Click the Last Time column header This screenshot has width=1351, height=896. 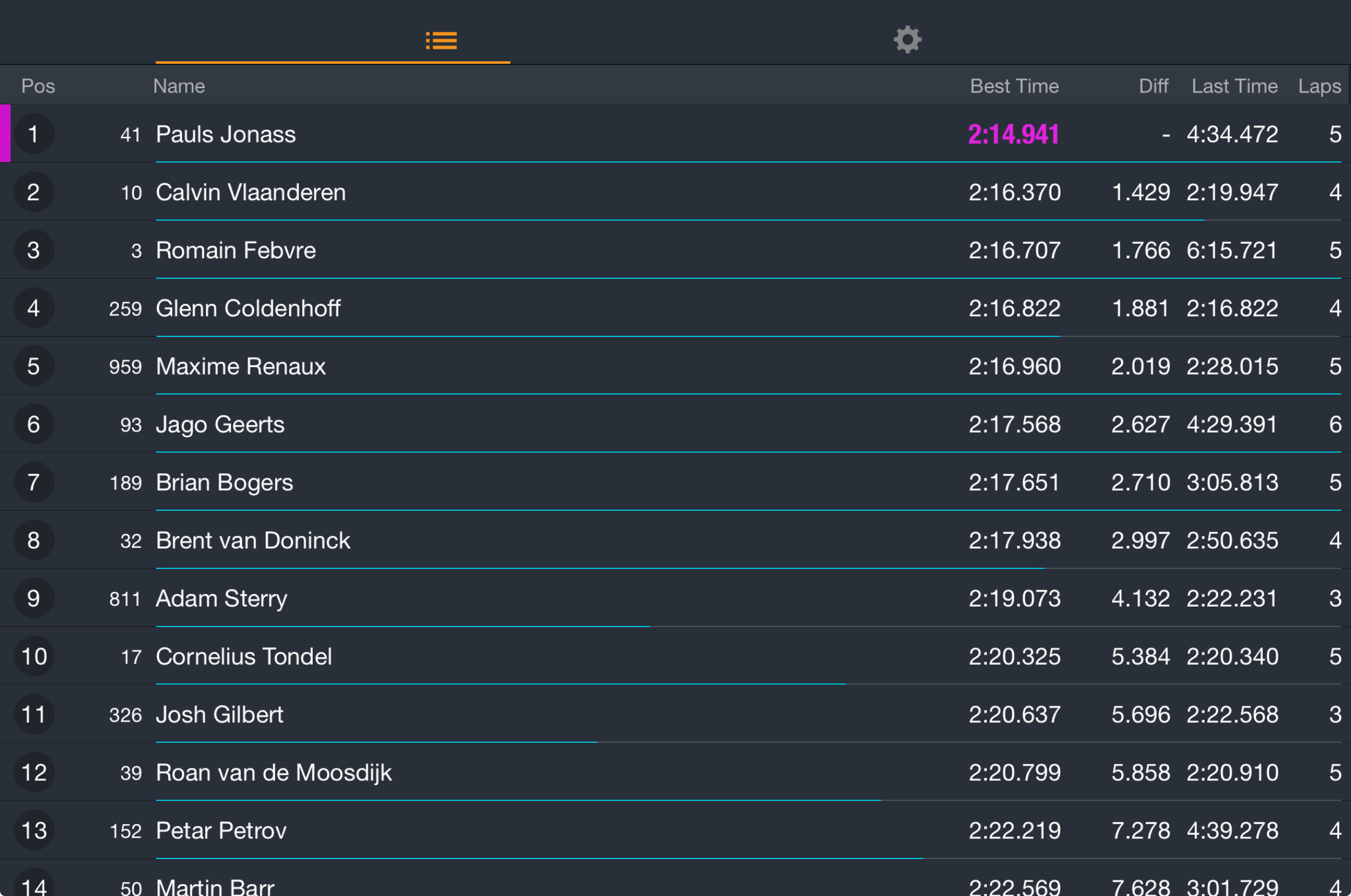tap(1234, 86)
